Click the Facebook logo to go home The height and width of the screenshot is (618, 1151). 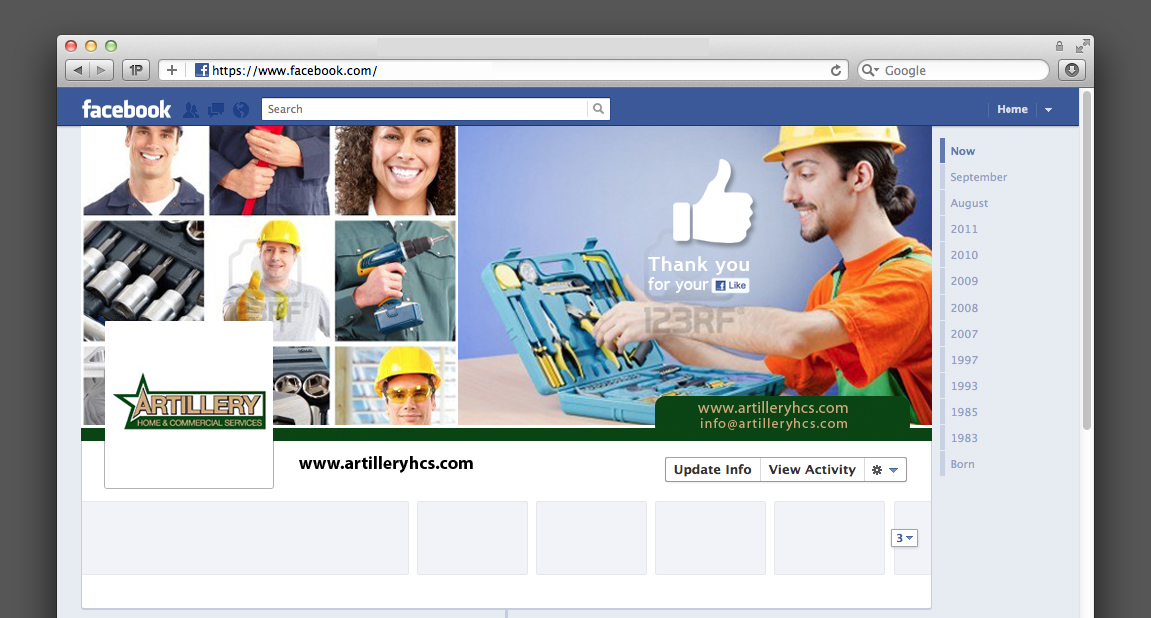click(x=126, y=108)
